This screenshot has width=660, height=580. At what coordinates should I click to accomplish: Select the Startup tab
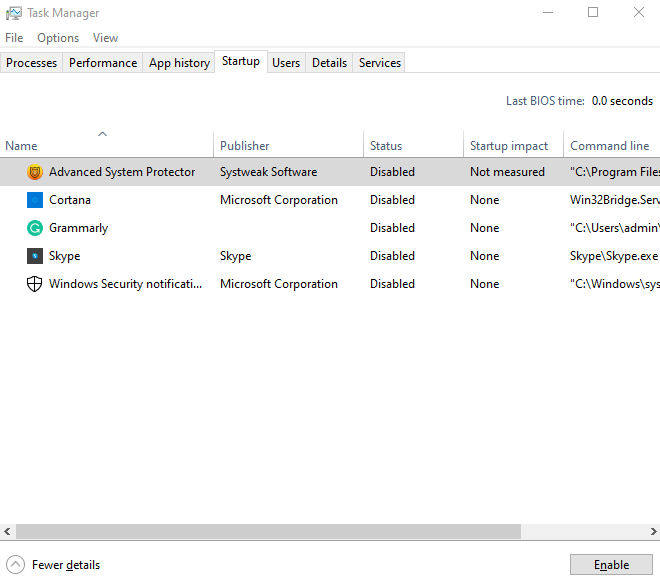tap(241, 61)
